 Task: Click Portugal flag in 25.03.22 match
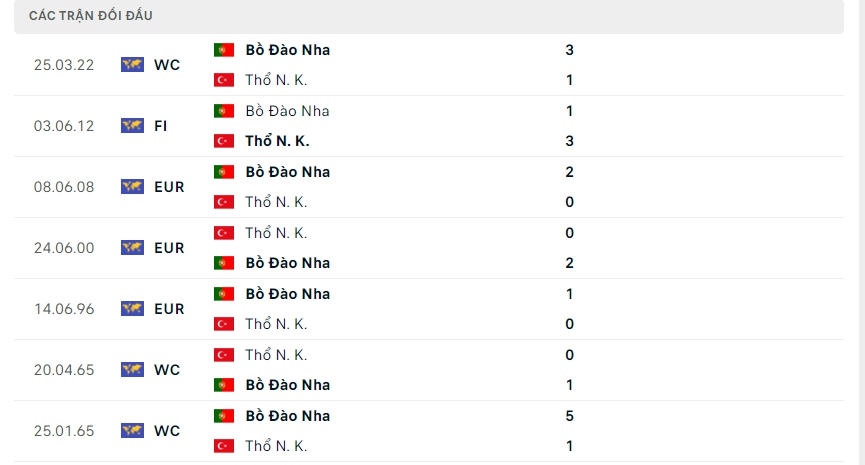point(224,50)
